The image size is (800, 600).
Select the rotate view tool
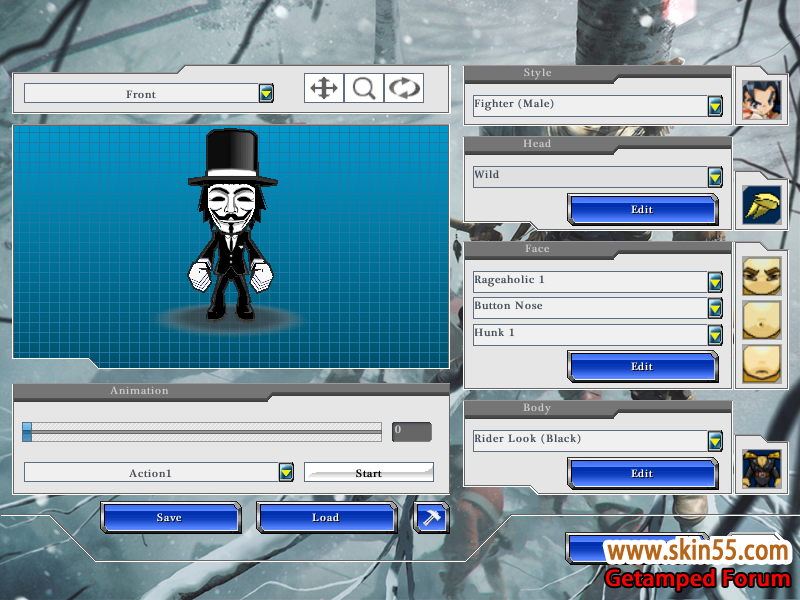pyautogui.click(x=404, y=88)
